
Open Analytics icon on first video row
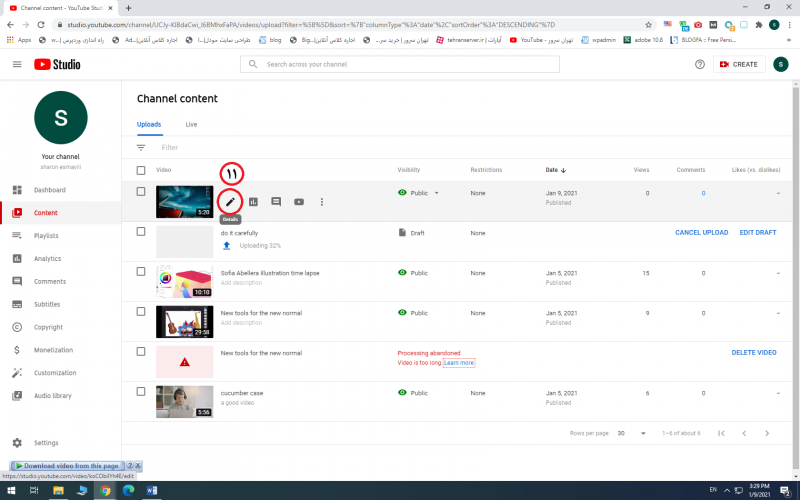254,202
